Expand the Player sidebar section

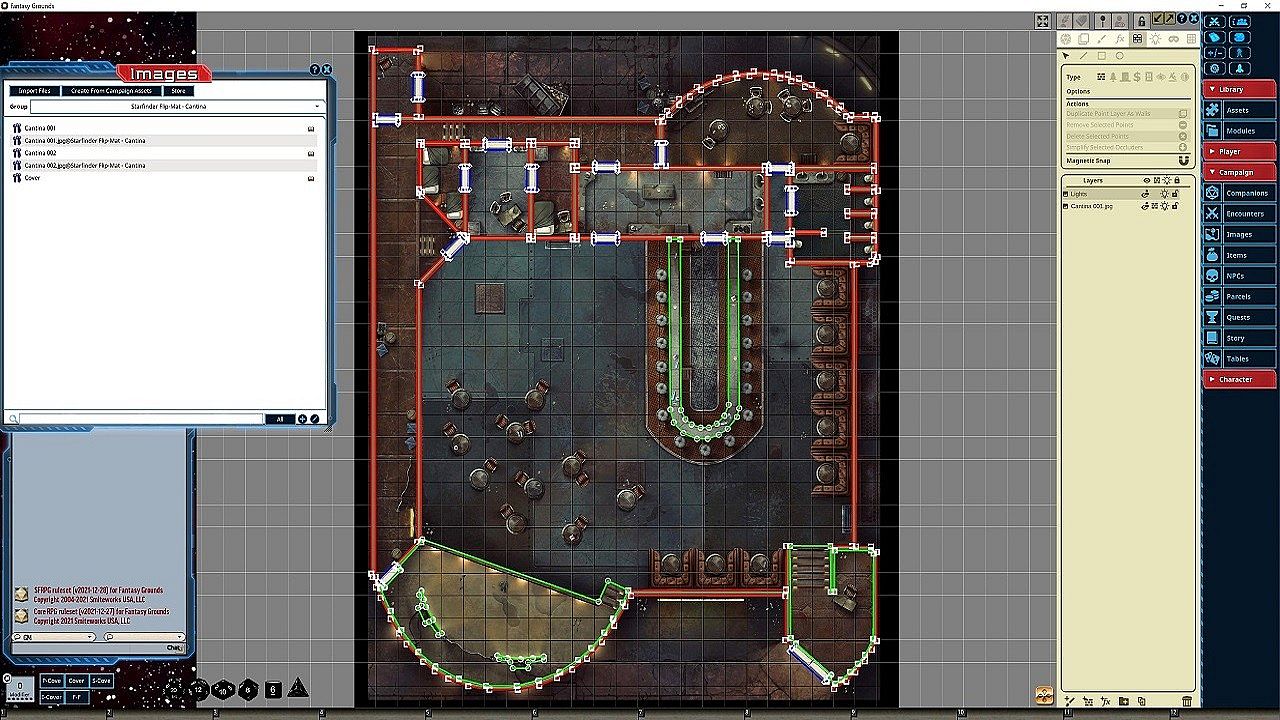coord(1240,151)
